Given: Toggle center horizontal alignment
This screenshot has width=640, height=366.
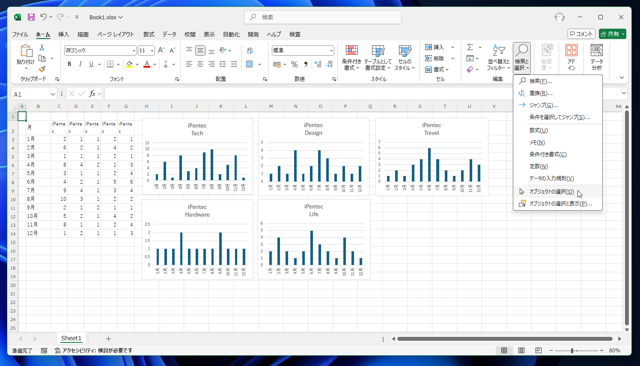Looking at the screenshot, I should pyautogui.click(x=200, y=64).
